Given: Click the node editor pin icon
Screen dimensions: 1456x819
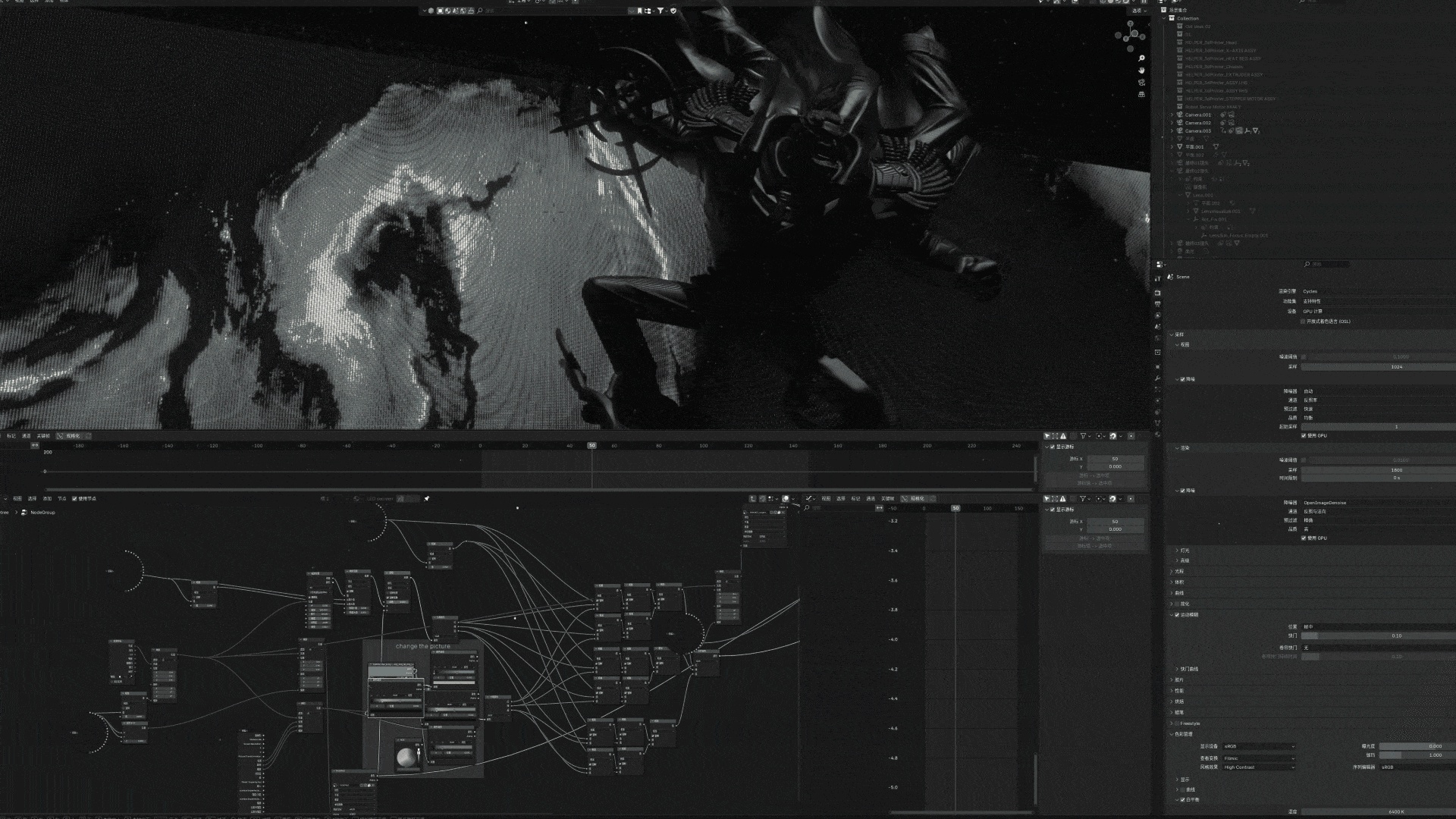Looking at the screenshot, I should click(427, 498).
